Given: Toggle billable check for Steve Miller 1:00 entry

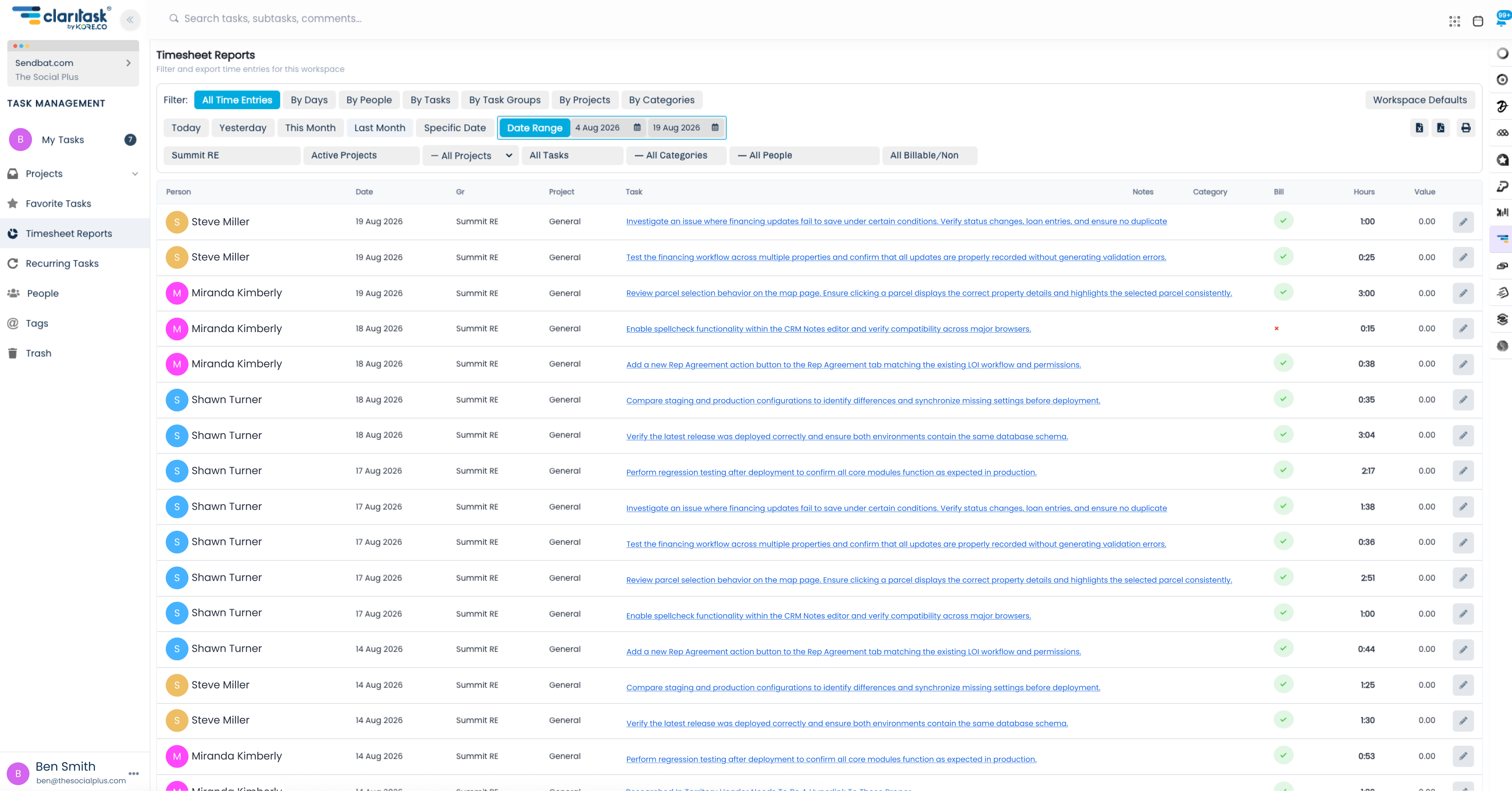Looking at the screenshot, I should click(1283, 221).
